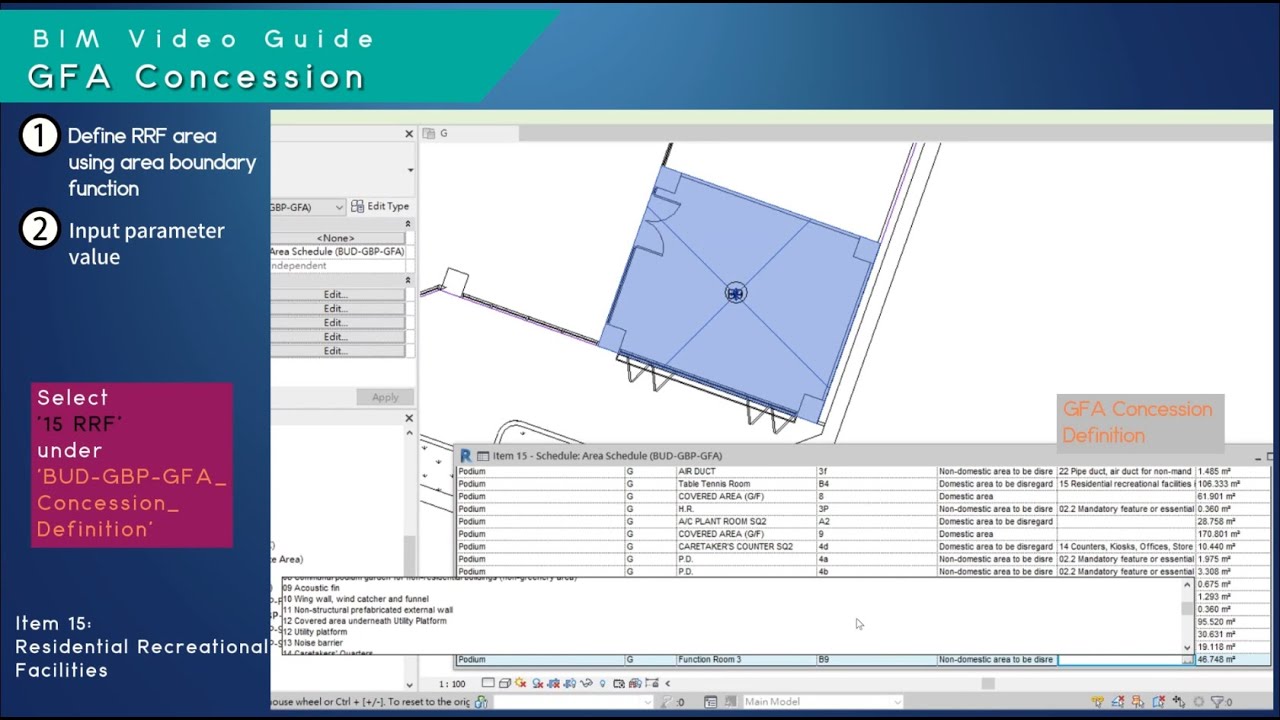Click the first Edit... button under the Independent row
Image resolution: width=1280 pixels, height=720 pixels.
337,295
